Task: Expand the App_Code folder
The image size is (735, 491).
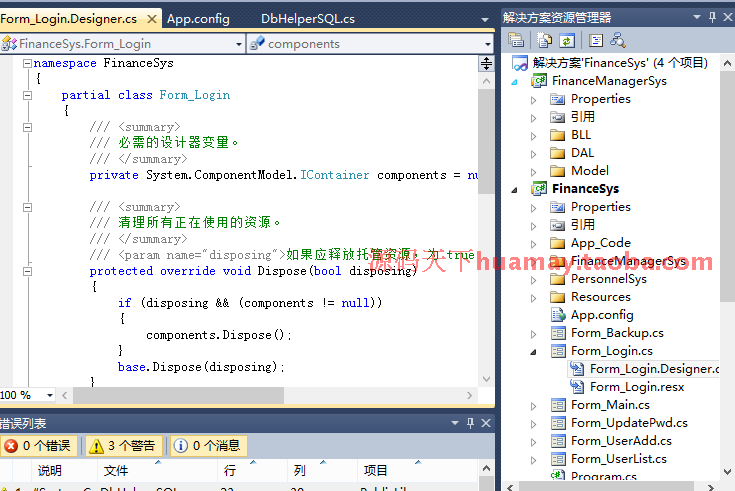Action: pyautogui.click(x=533, y=244)
